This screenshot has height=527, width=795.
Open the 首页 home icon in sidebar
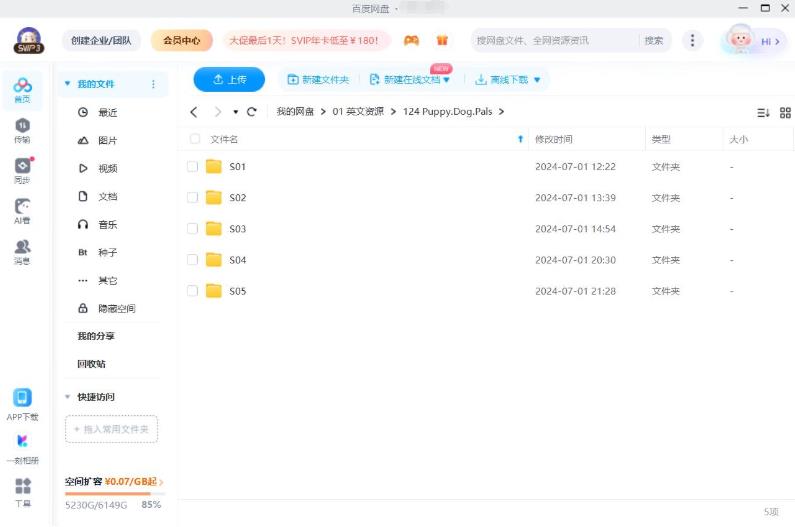(22, 90)
